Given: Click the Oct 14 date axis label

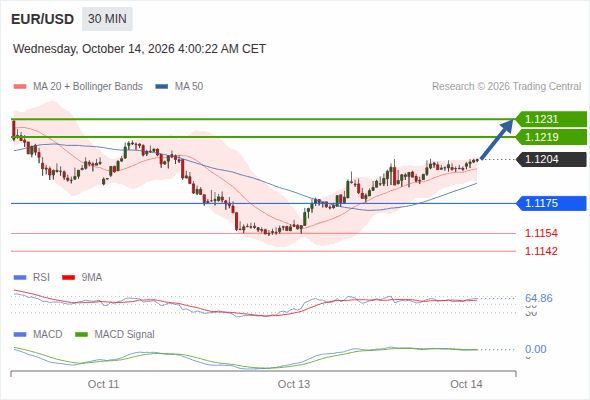Looking at the screenshot, I should pos(466,384).
